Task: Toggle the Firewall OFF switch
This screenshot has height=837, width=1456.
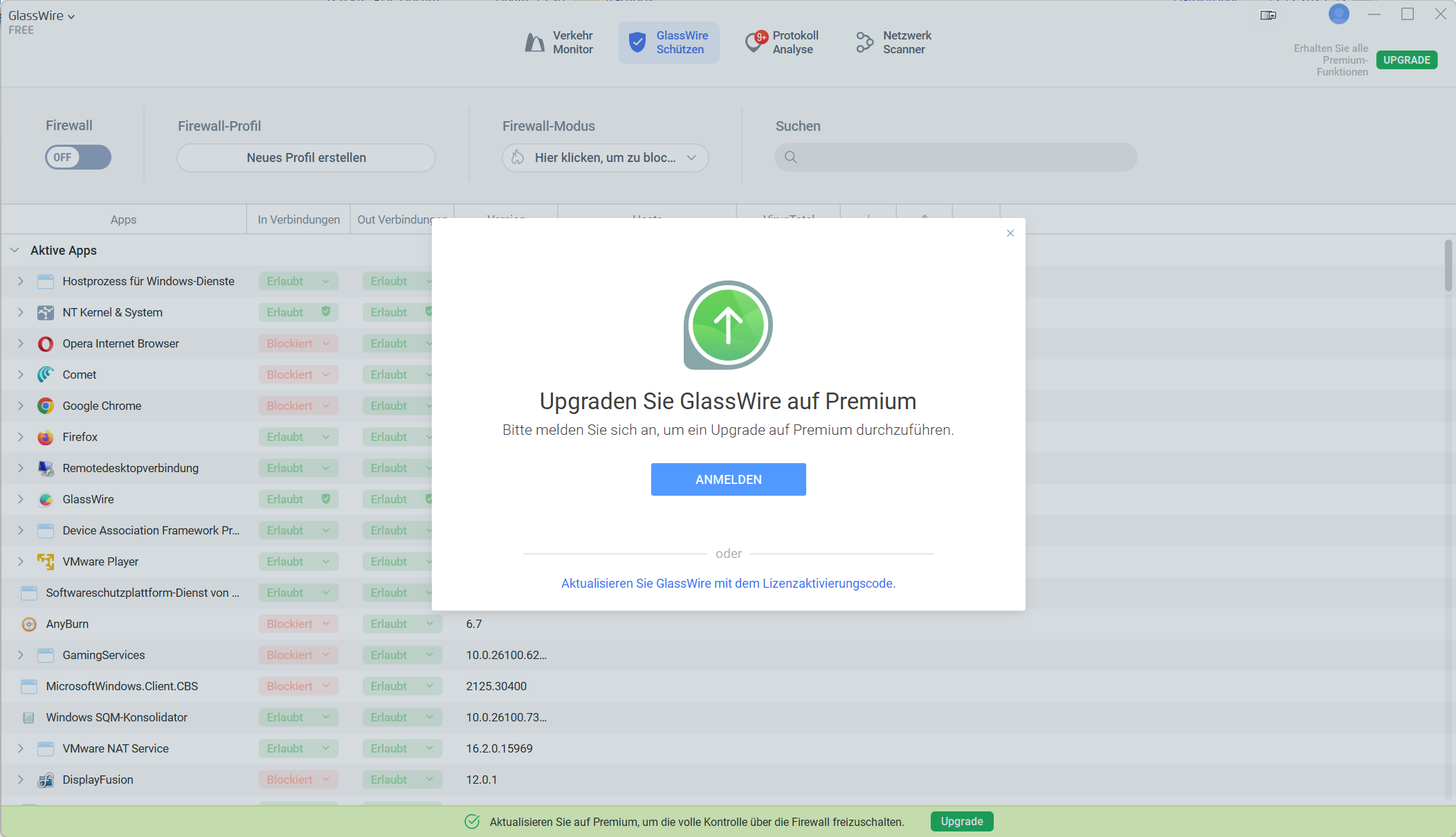Action: 78,157
